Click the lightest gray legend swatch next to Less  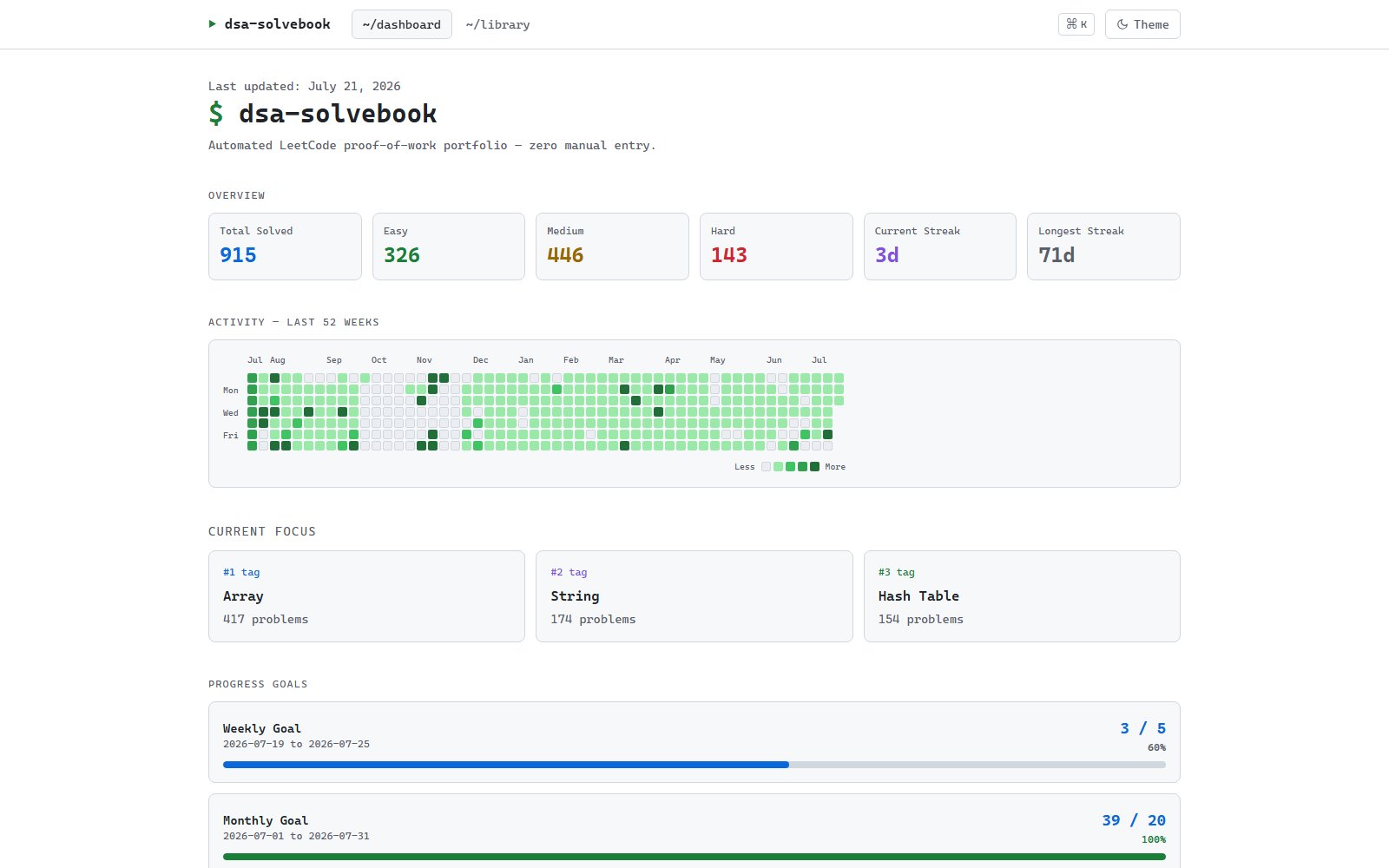tap(766, 467)
